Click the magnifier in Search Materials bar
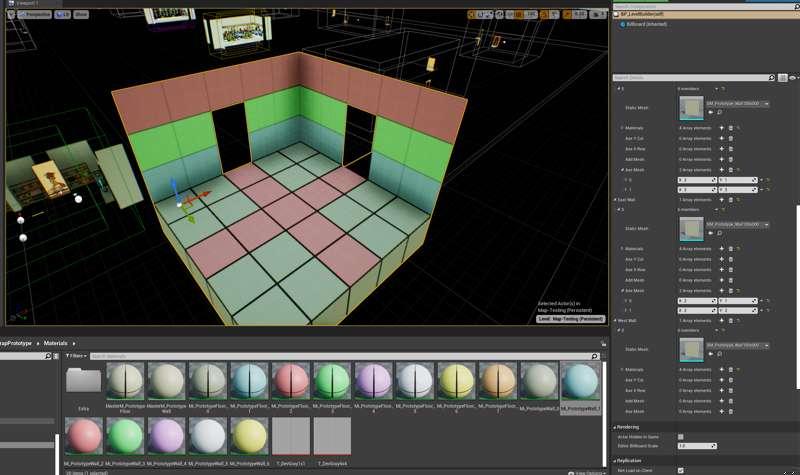 [x=594, y=356]
